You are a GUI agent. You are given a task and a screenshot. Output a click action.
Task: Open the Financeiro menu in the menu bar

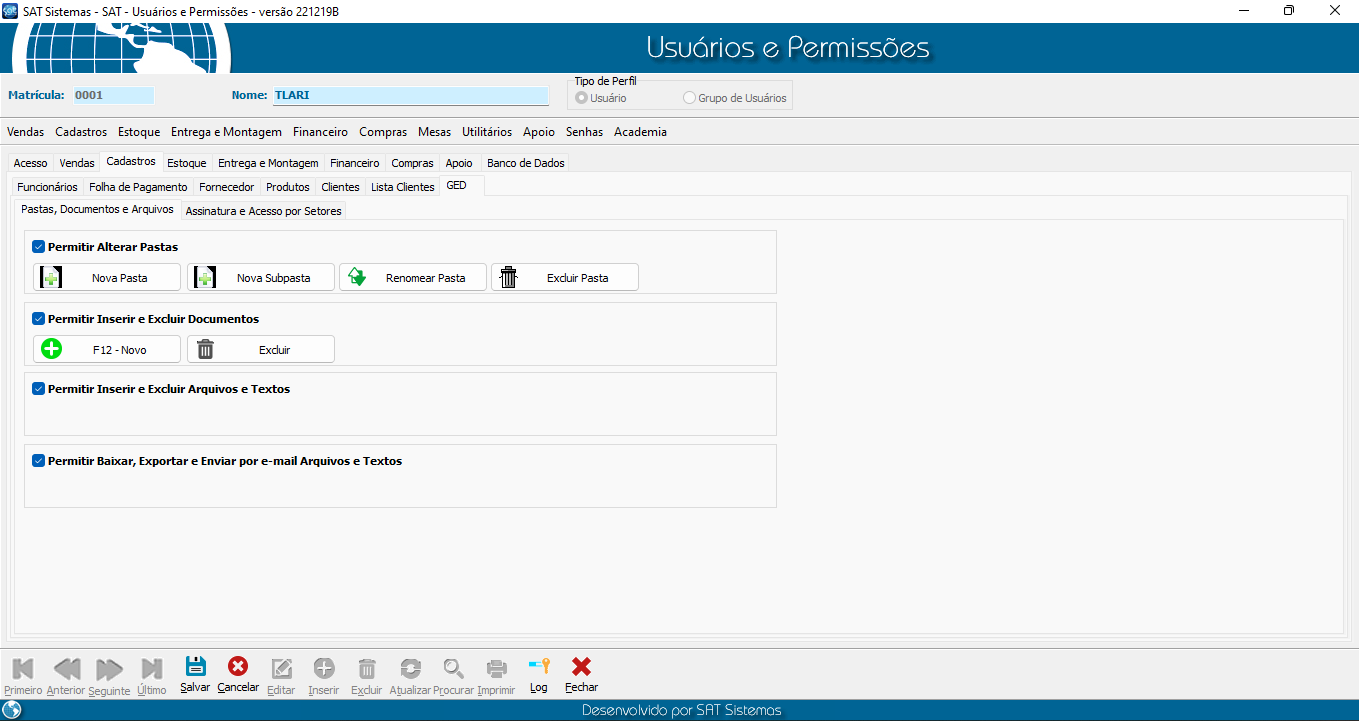point(320,132)
